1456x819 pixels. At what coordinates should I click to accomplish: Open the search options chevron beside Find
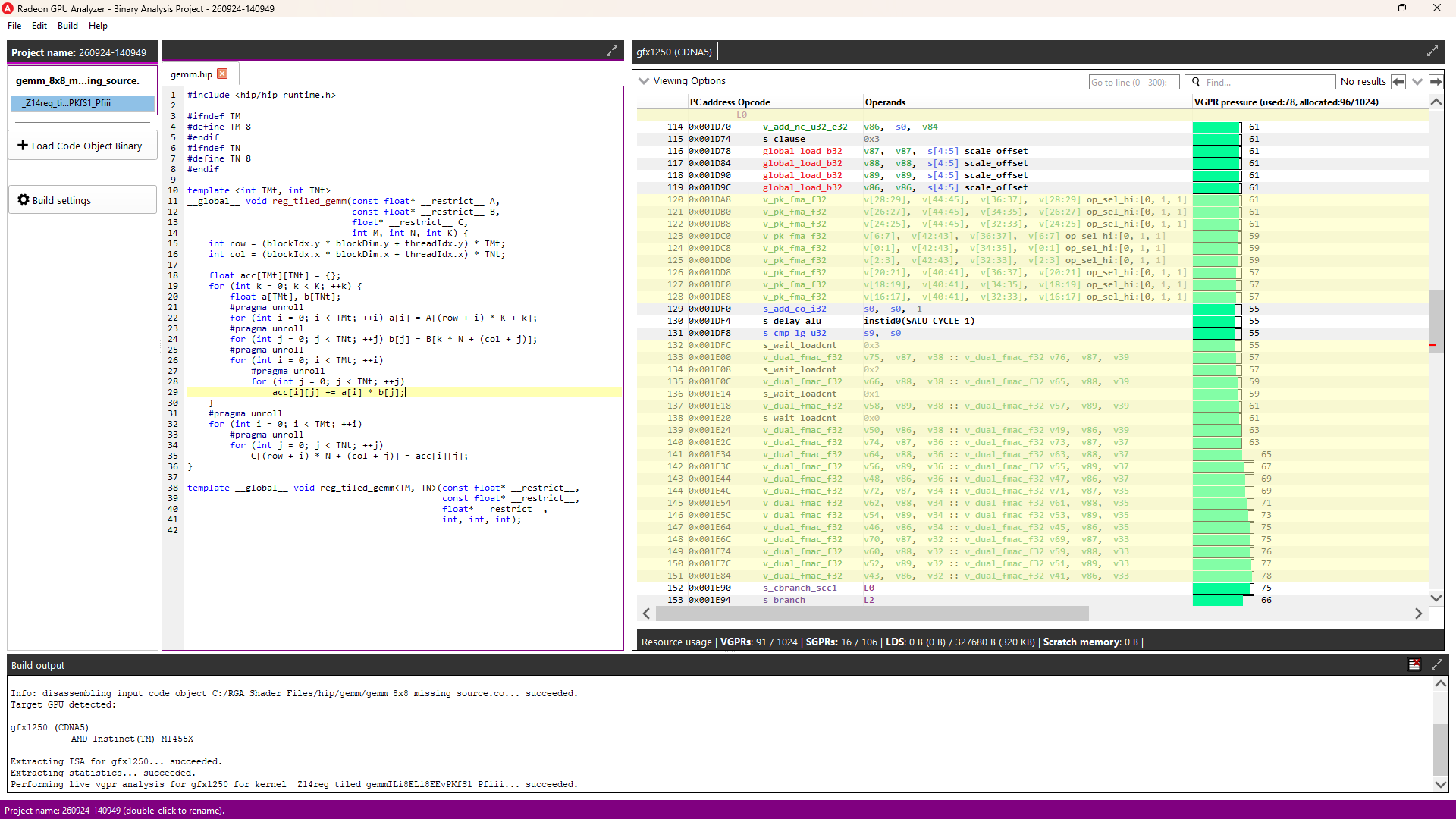(1417, 82)
